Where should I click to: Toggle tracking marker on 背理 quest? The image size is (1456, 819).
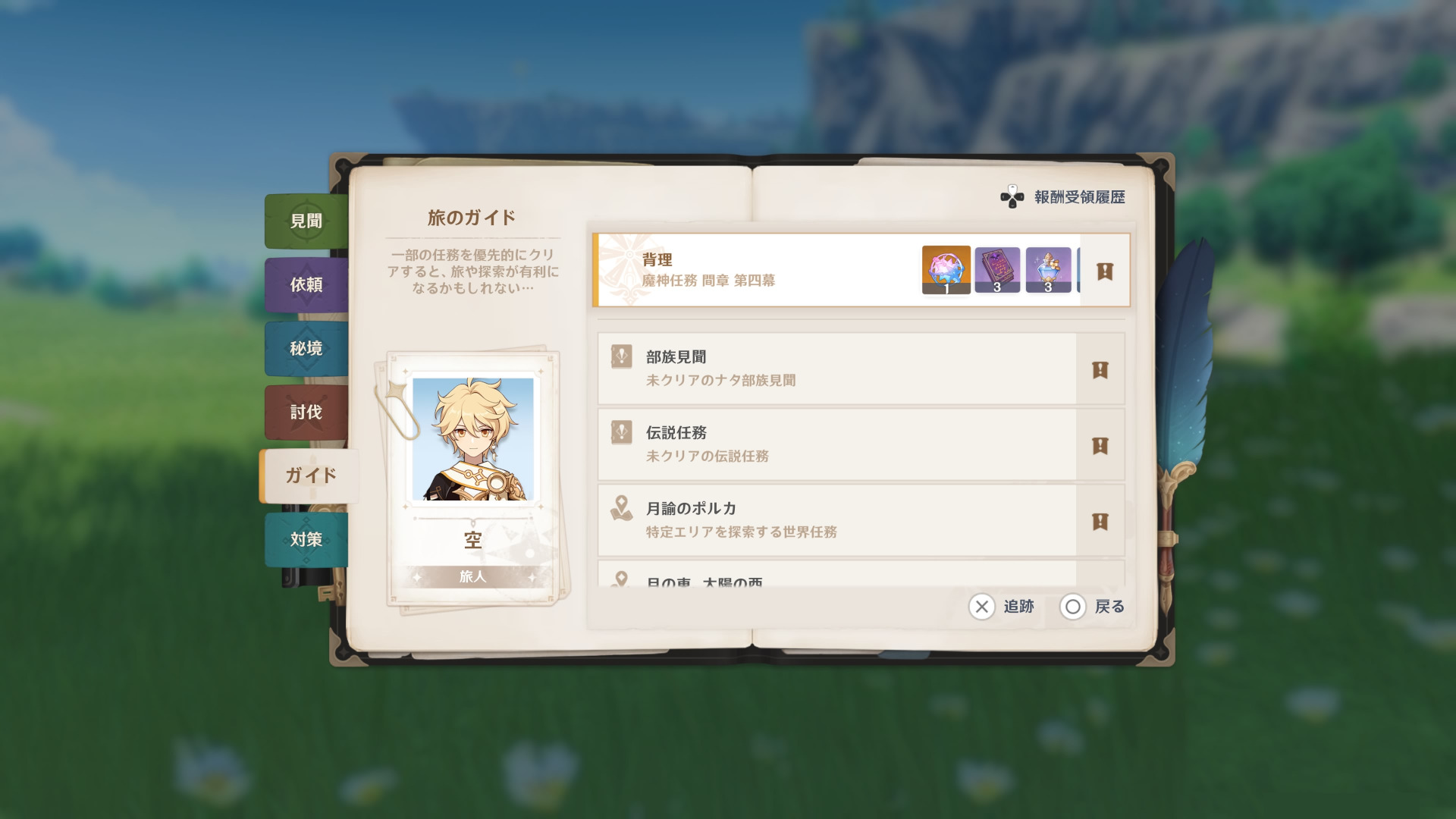tap(1105, 271)
